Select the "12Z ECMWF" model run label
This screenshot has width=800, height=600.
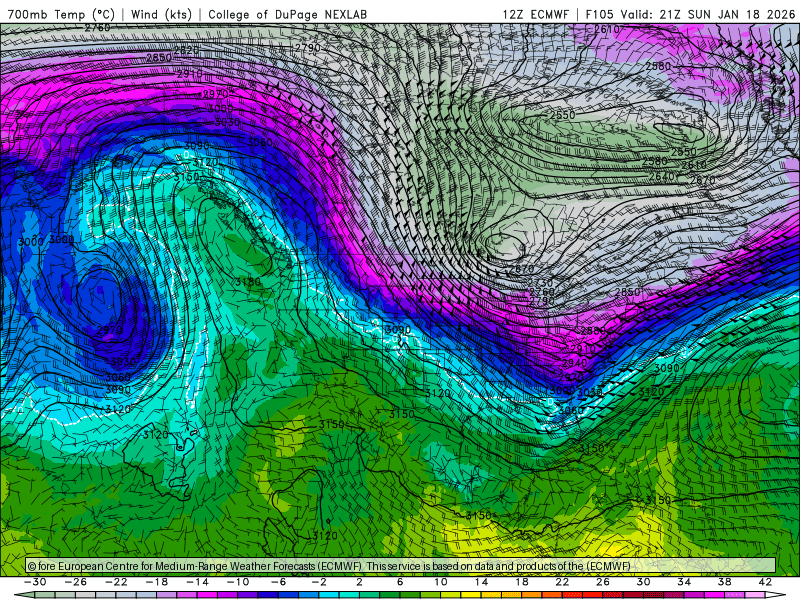point(535,14)
